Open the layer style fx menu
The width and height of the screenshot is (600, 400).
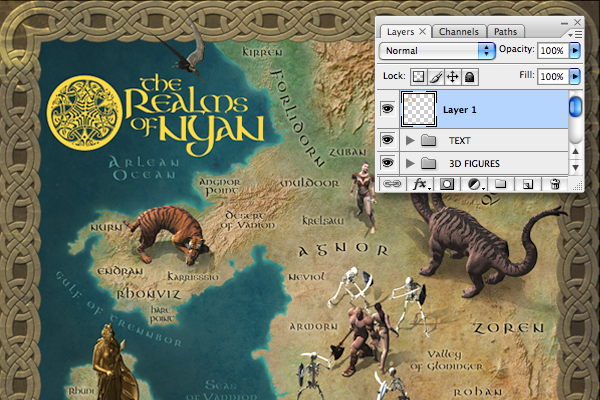pos(421,184)
